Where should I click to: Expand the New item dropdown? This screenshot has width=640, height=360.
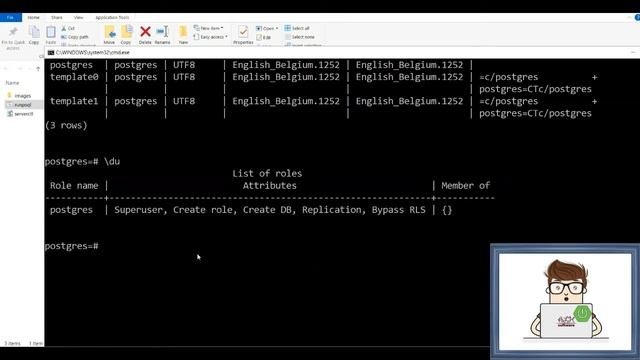point(209,28)
